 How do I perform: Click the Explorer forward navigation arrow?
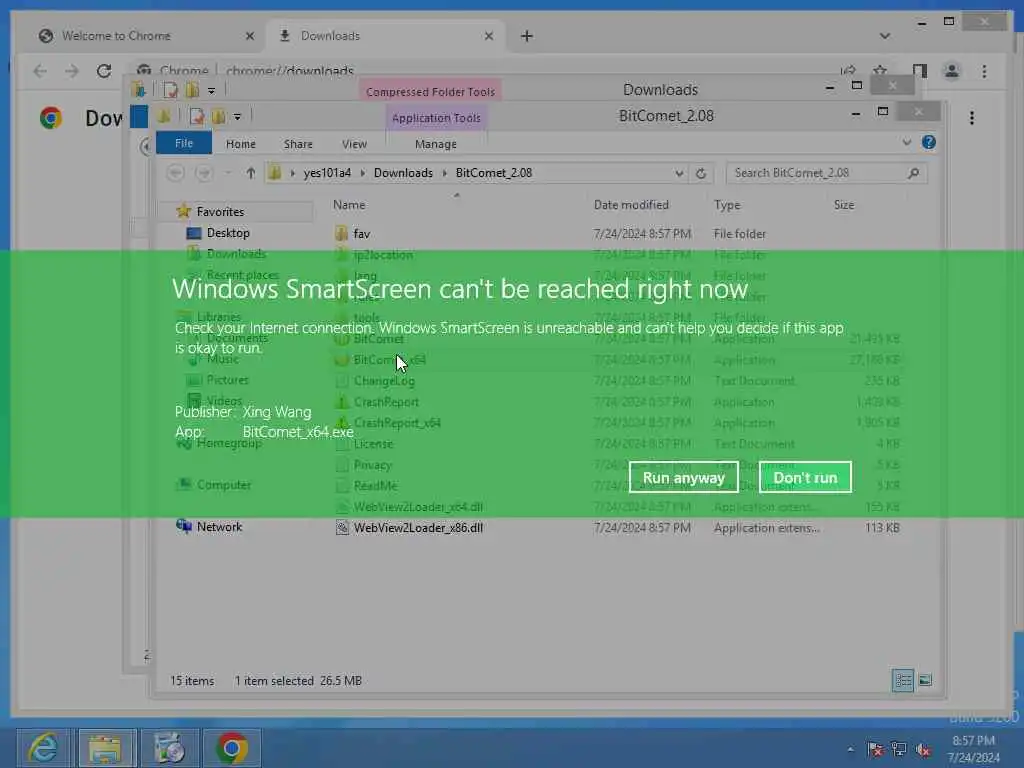204,173
